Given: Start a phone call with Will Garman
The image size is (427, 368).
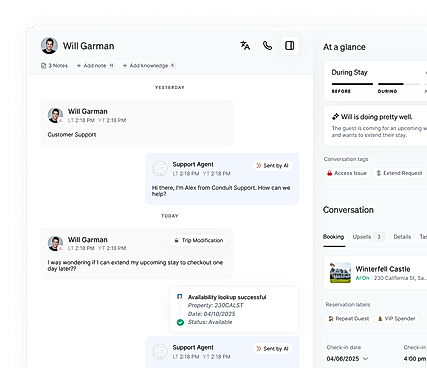Looking at the screenshot, I should tap(267, 45).
